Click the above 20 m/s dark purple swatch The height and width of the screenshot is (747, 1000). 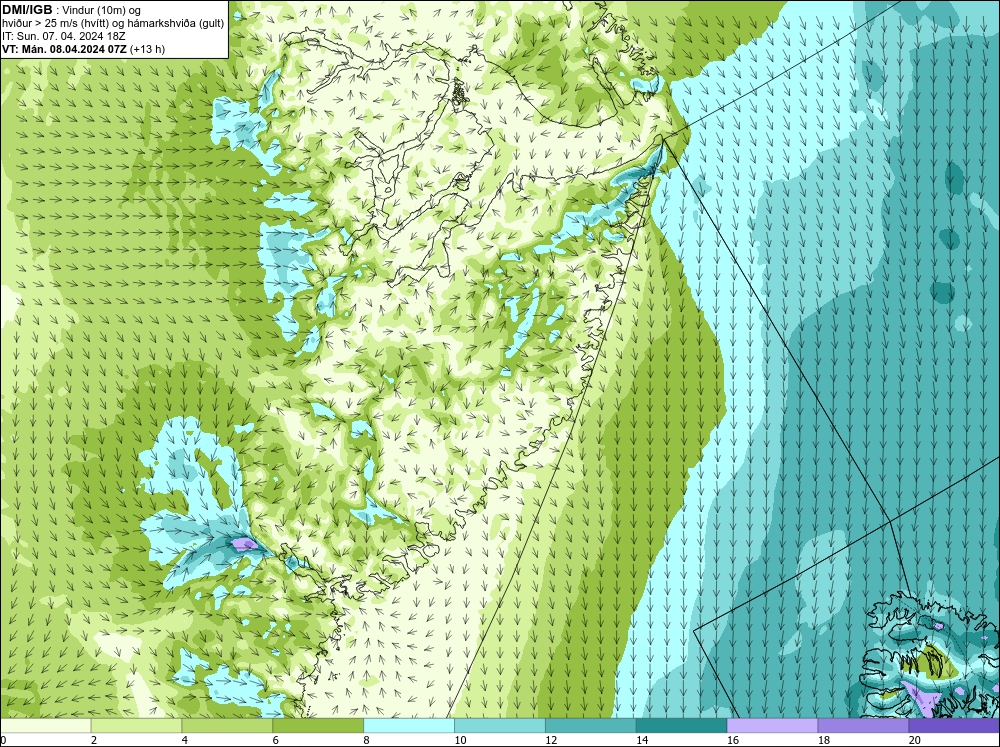coord(954,726)
